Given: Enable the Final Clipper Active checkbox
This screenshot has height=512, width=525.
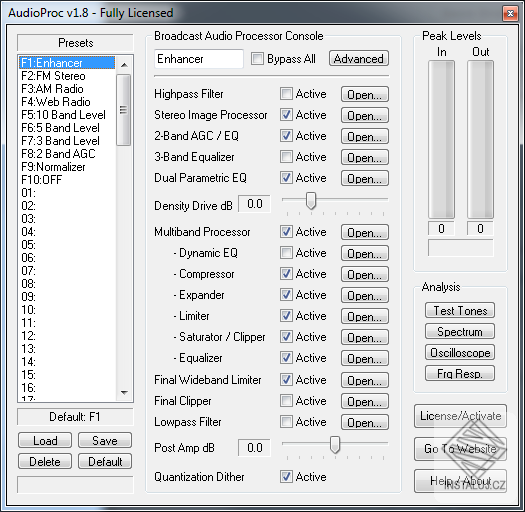Looking at the screenshot, I should pyautogui.click(x=286, y=401).
